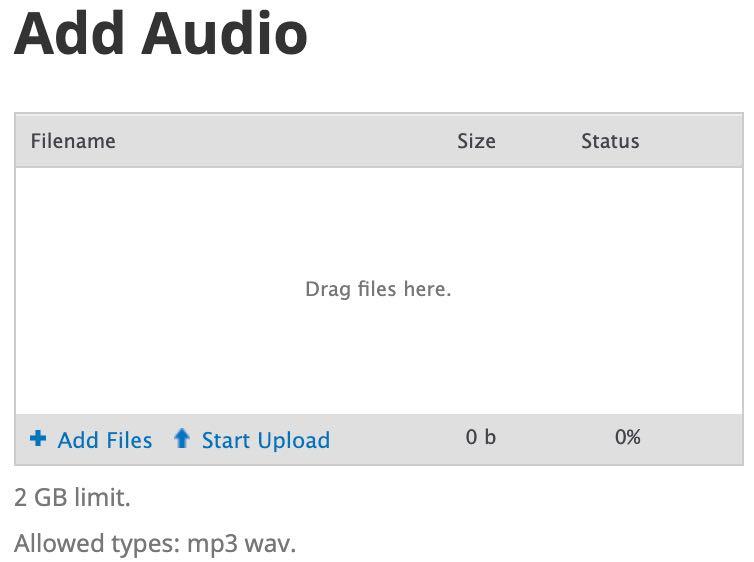Screen dimensions: 754x562
Task: Click the word "Add" in the heading
Action: click(x=69, y=32)
